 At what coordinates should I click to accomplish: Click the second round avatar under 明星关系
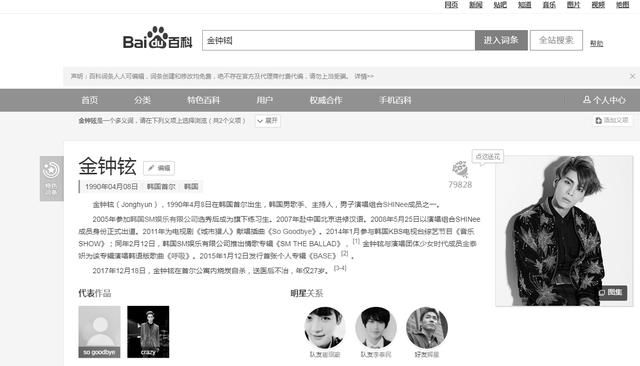tap(376, 328)
